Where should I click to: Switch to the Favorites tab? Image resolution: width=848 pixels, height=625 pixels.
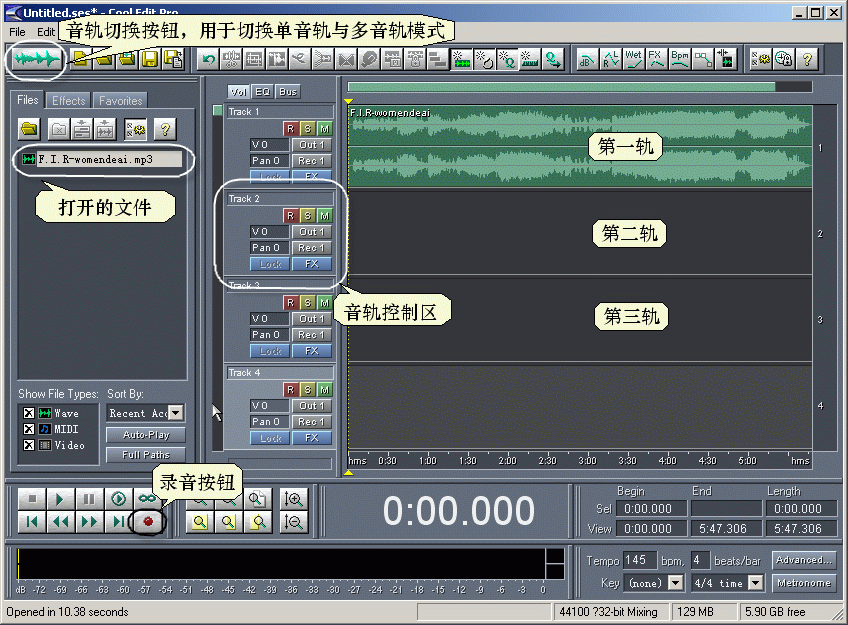click(121, 101)
